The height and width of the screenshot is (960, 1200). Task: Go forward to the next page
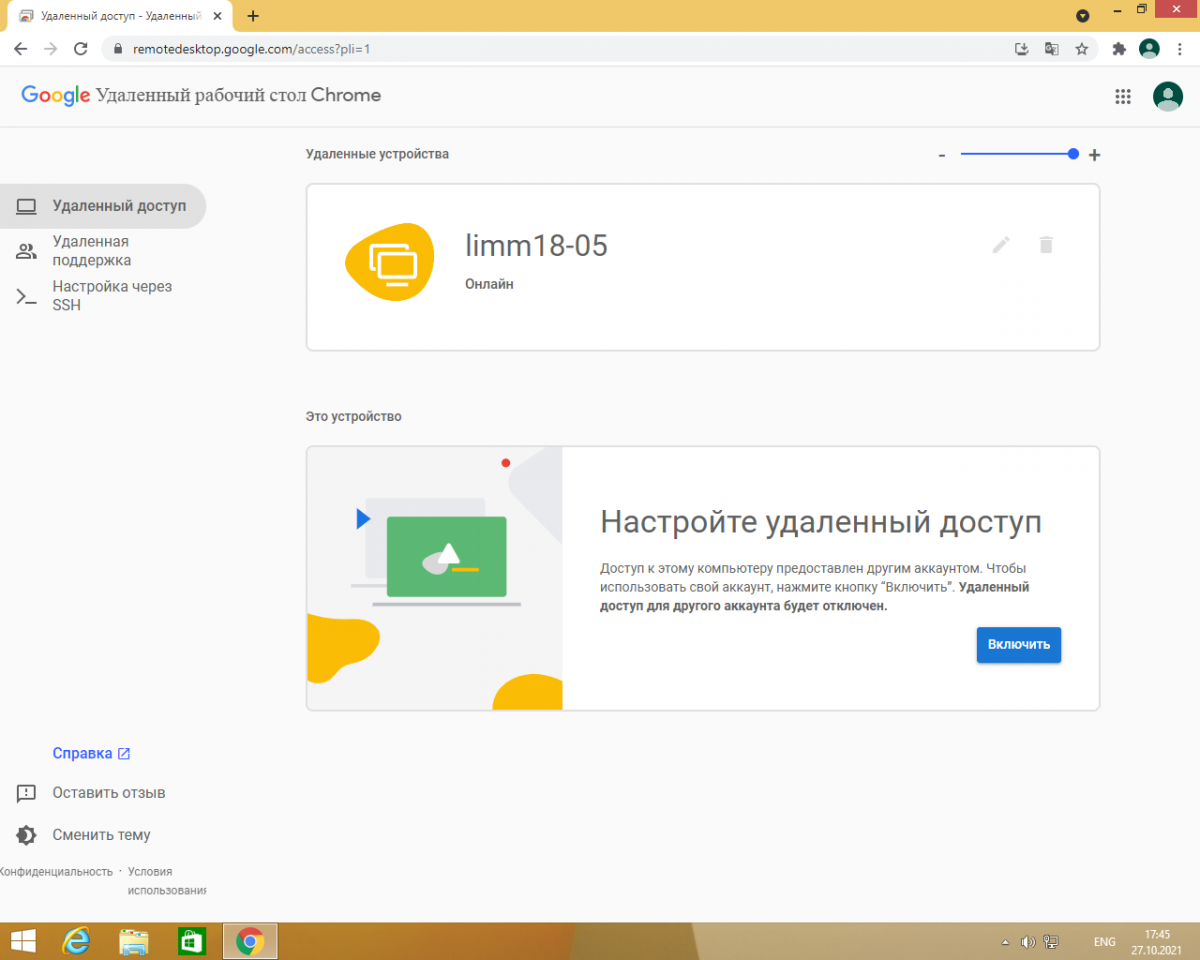tap(51, 48)
